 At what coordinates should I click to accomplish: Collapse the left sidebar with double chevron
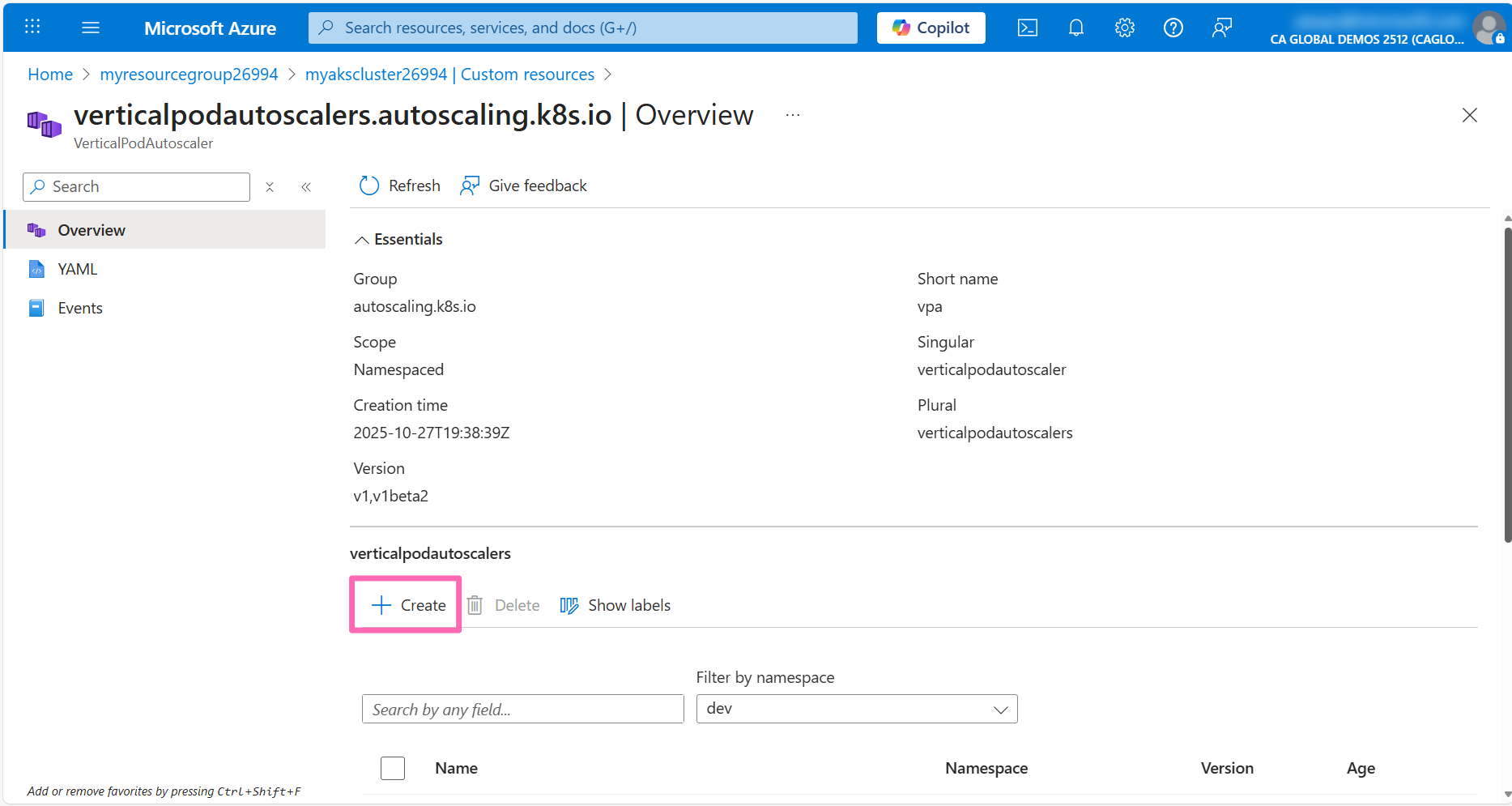point(306,186)
